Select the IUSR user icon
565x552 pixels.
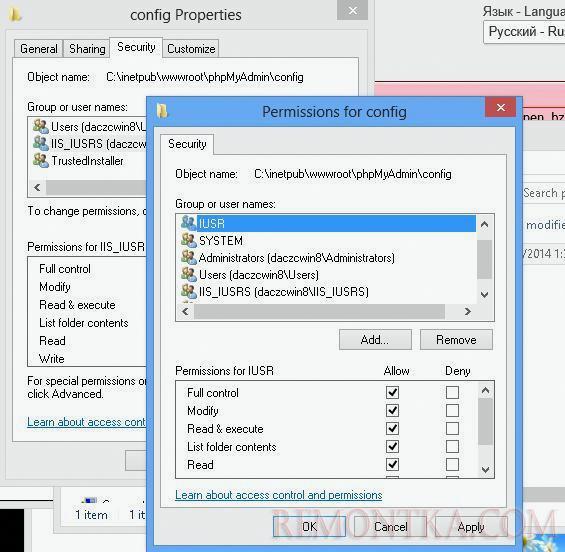pos(188,223)
